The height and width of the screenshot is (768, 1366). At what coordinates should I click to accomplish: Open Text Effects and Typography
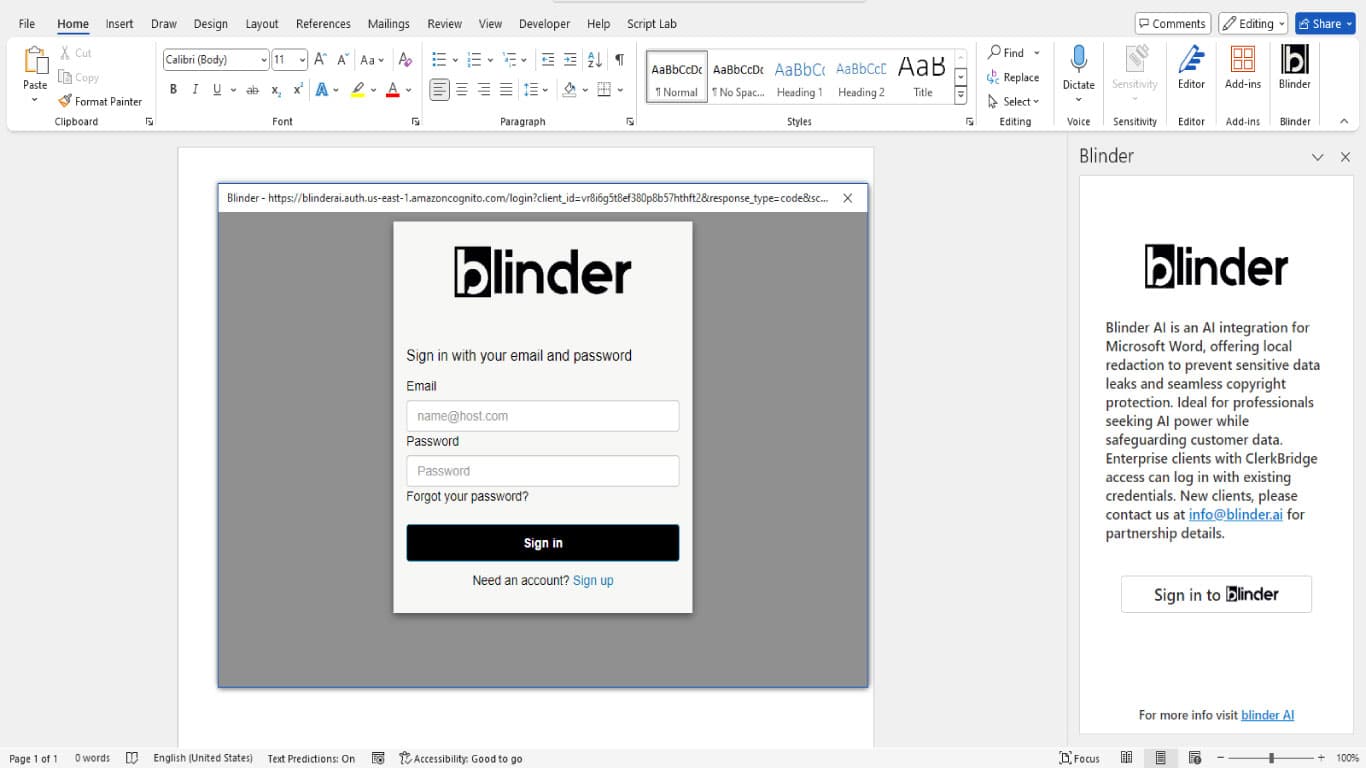click(x=322, y=90)
